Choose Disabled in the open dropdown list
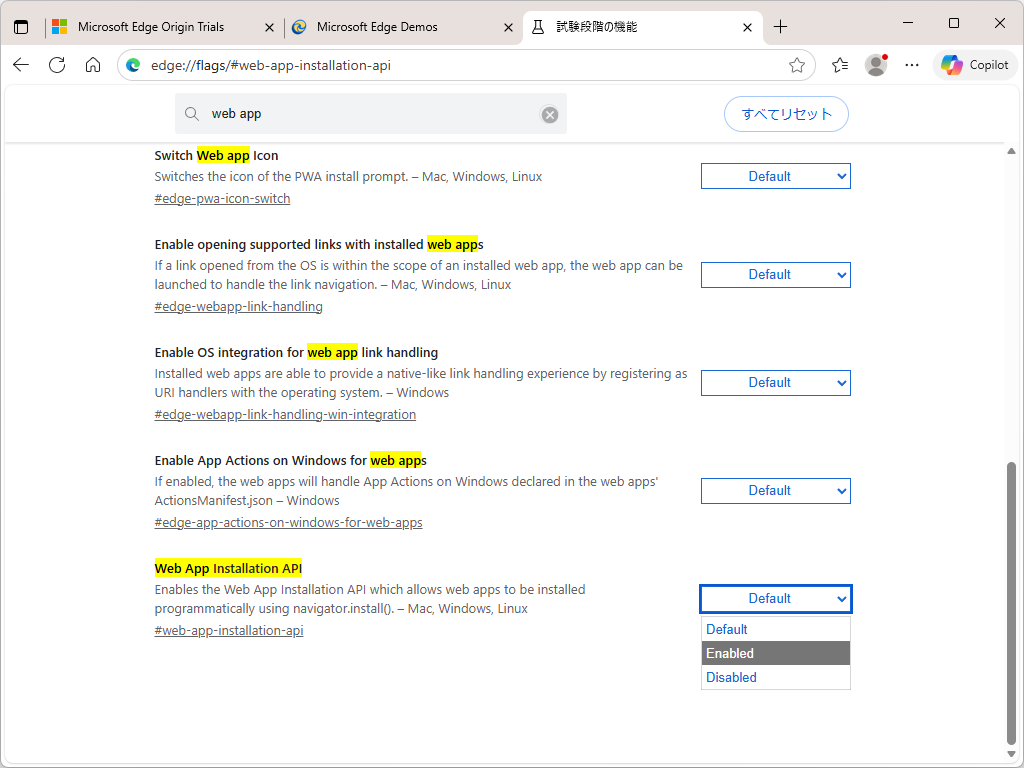 776,677
